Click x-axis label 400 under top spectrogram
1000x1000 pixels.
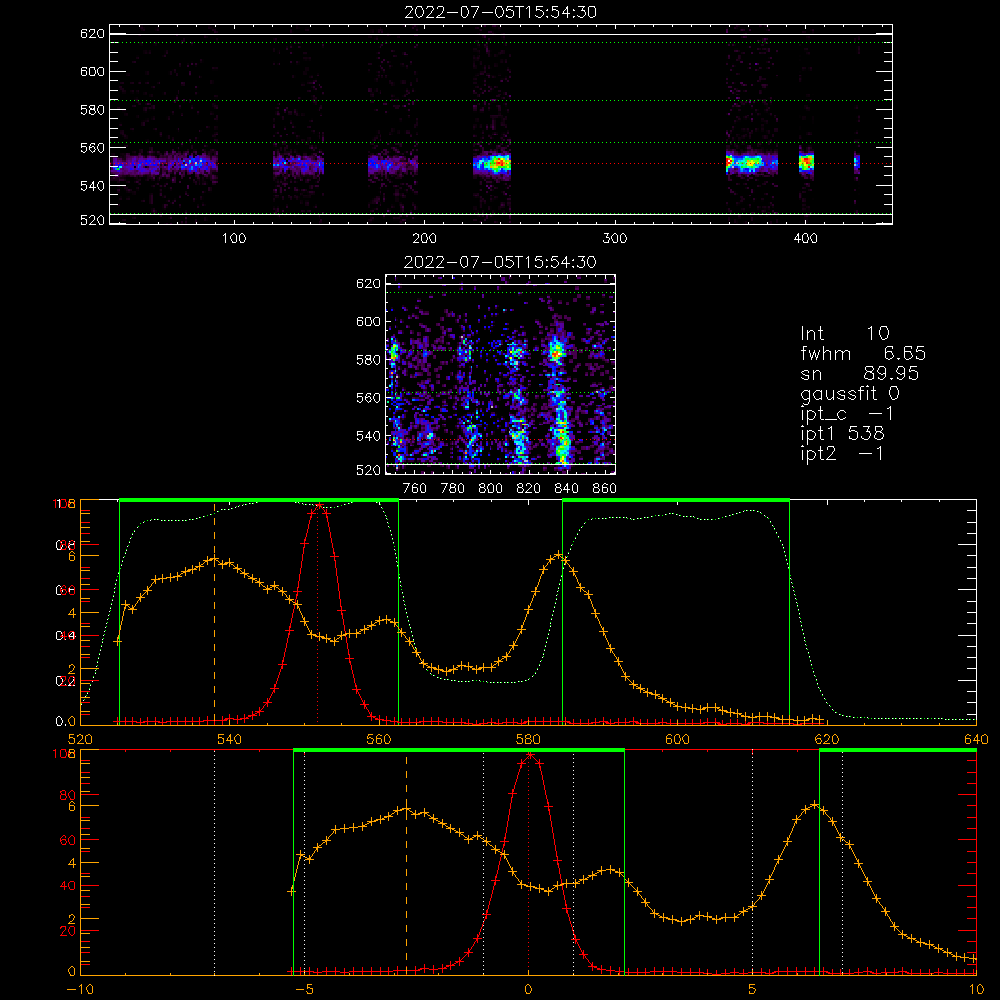click(x=805, y=239)
